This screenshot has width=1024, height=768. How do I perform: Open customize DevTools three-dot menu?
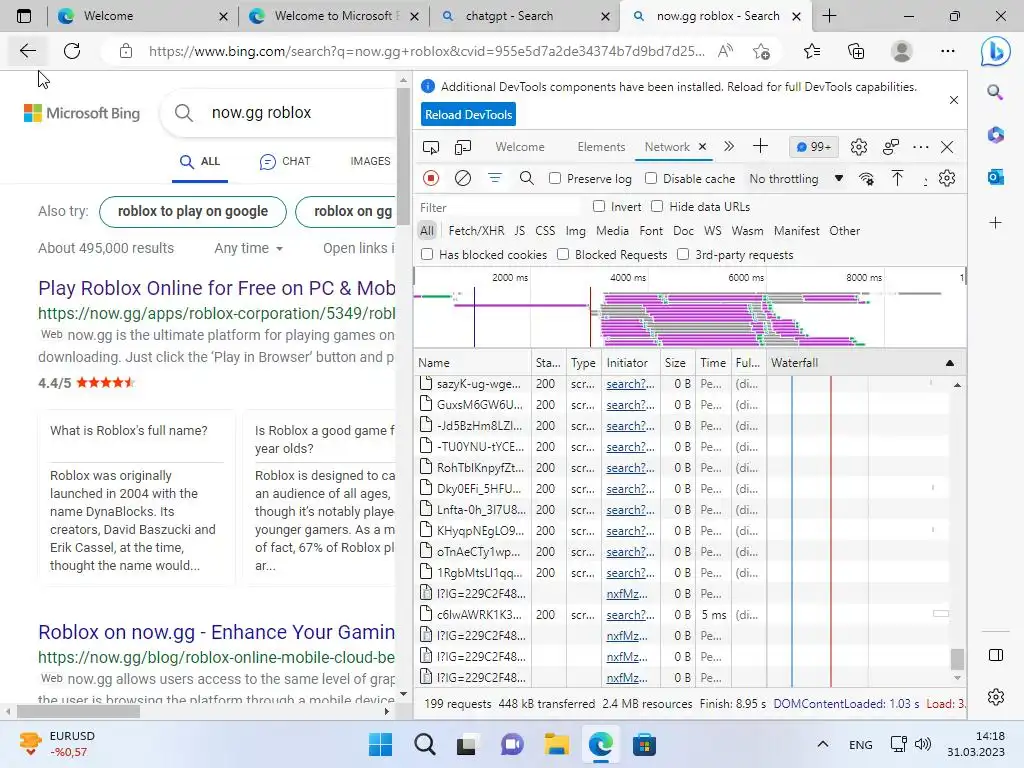pos(921,147)
